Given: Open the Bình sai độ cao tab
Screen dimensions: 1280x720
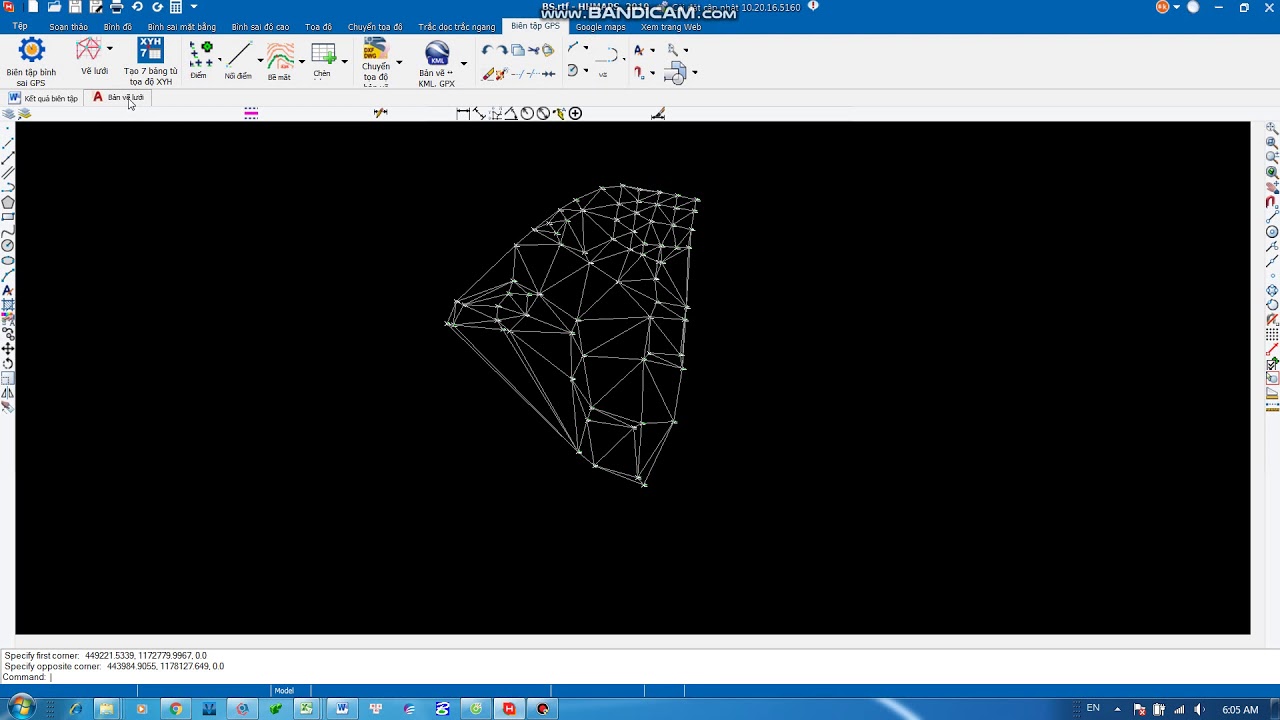Looking at the screenshot, I should 260,27.
